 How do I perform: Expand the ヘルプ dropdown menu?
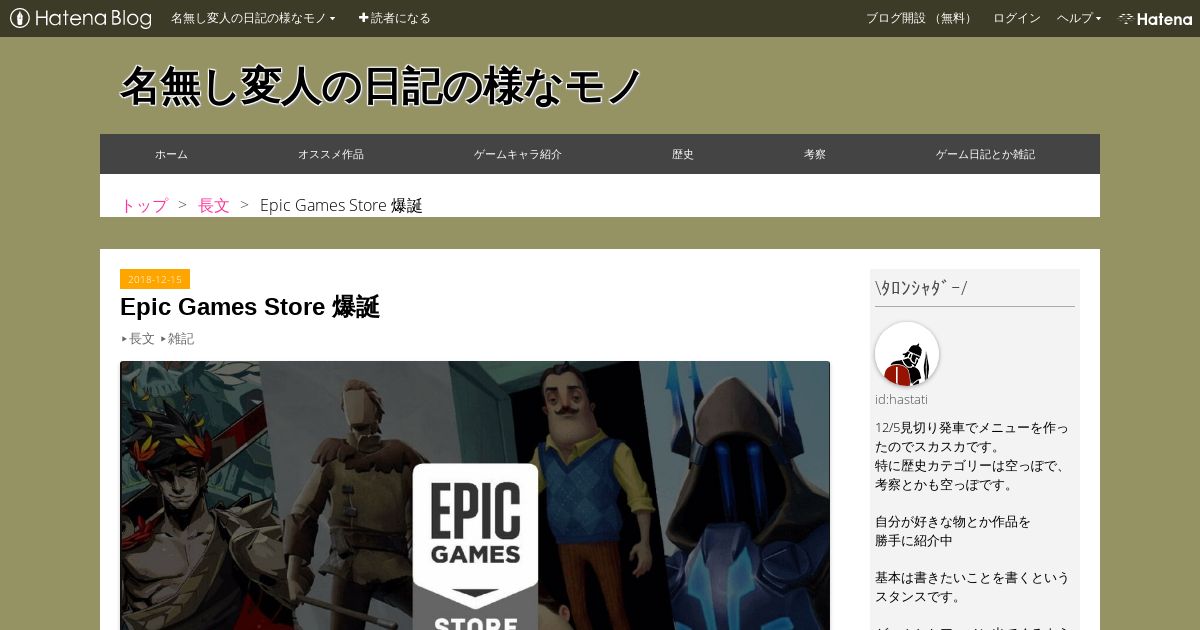point(1079,18)
